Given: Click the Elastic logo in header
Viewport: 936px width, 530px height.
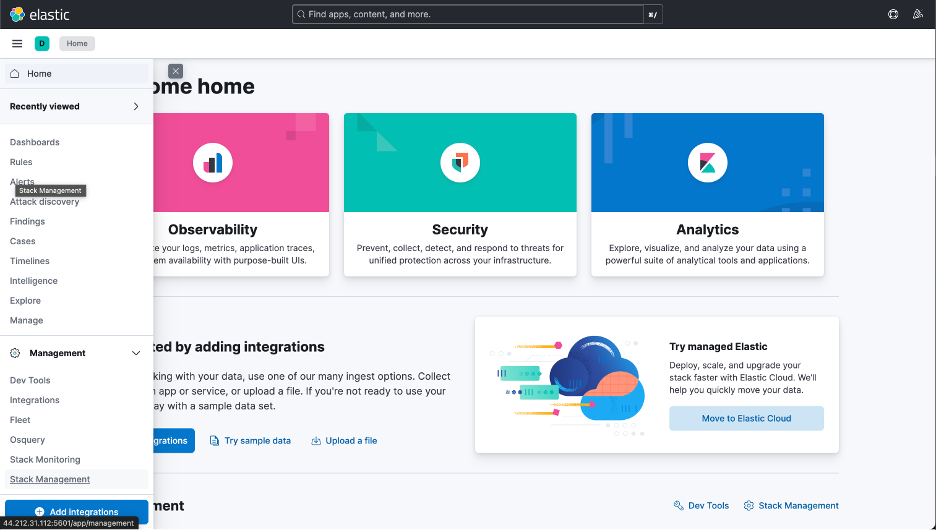Looking at the screenshot, I should pyautogui.click(x=40, y=14).
